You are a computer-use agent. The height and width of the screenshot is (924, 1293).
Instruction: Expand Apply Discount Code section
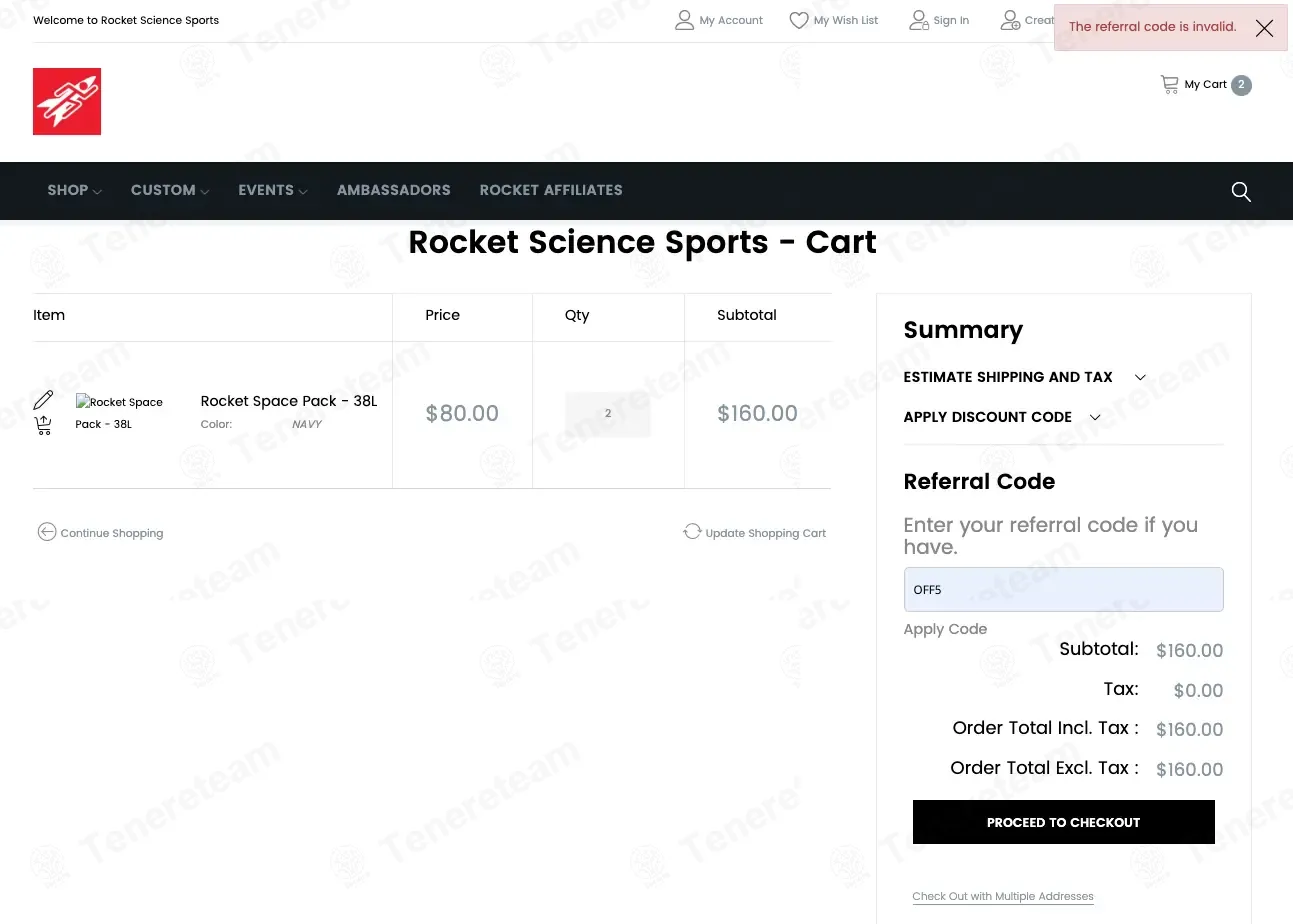1002,417
